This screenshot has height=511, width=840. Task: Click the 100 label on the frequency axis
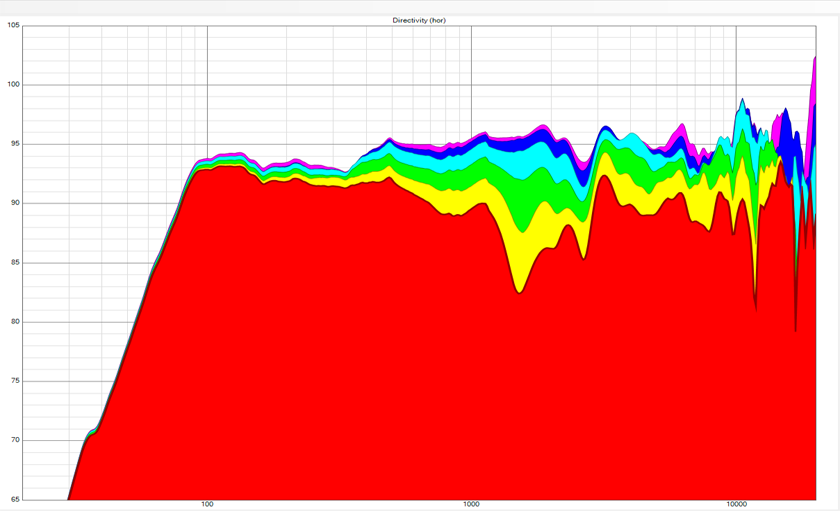tap(207, 505)
